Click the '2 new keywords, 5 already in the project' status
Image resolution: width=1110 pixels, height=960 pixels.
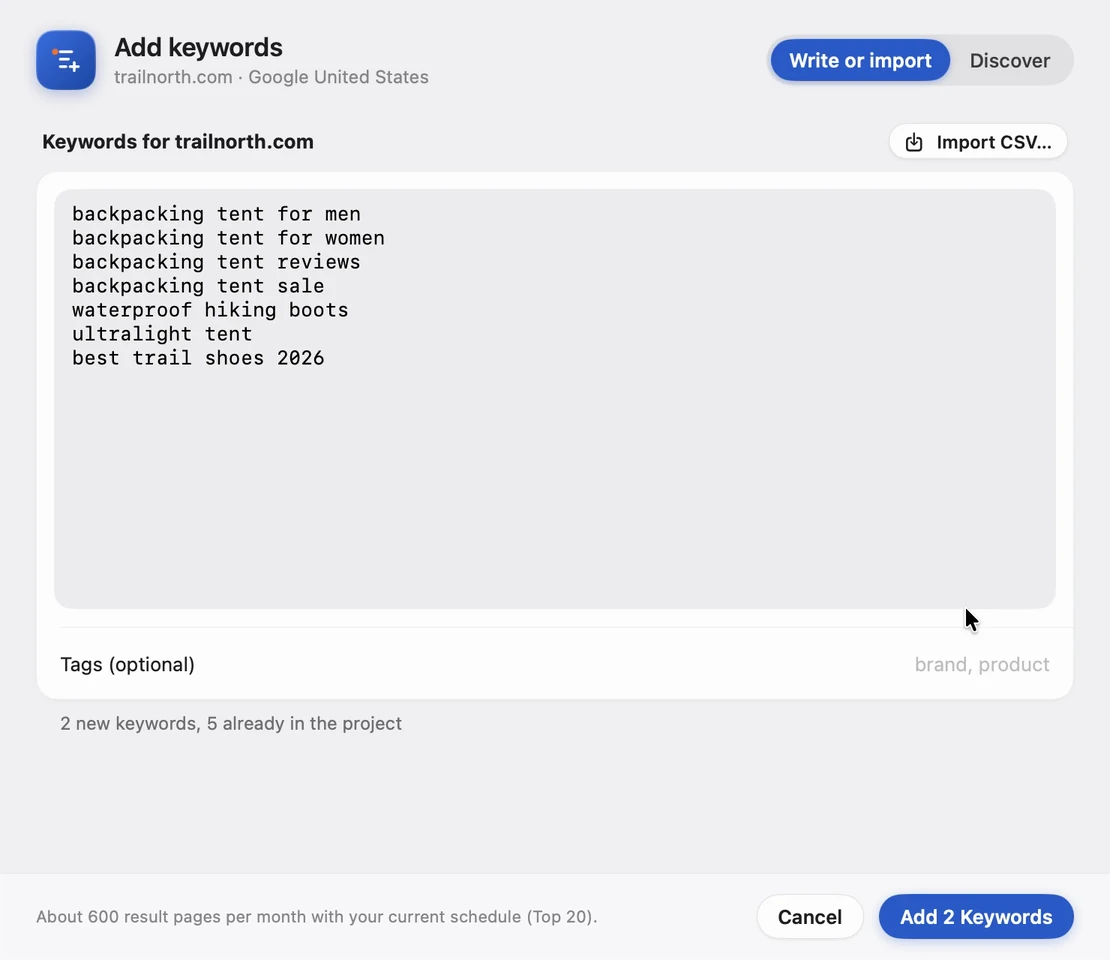(x=231, y=724)
